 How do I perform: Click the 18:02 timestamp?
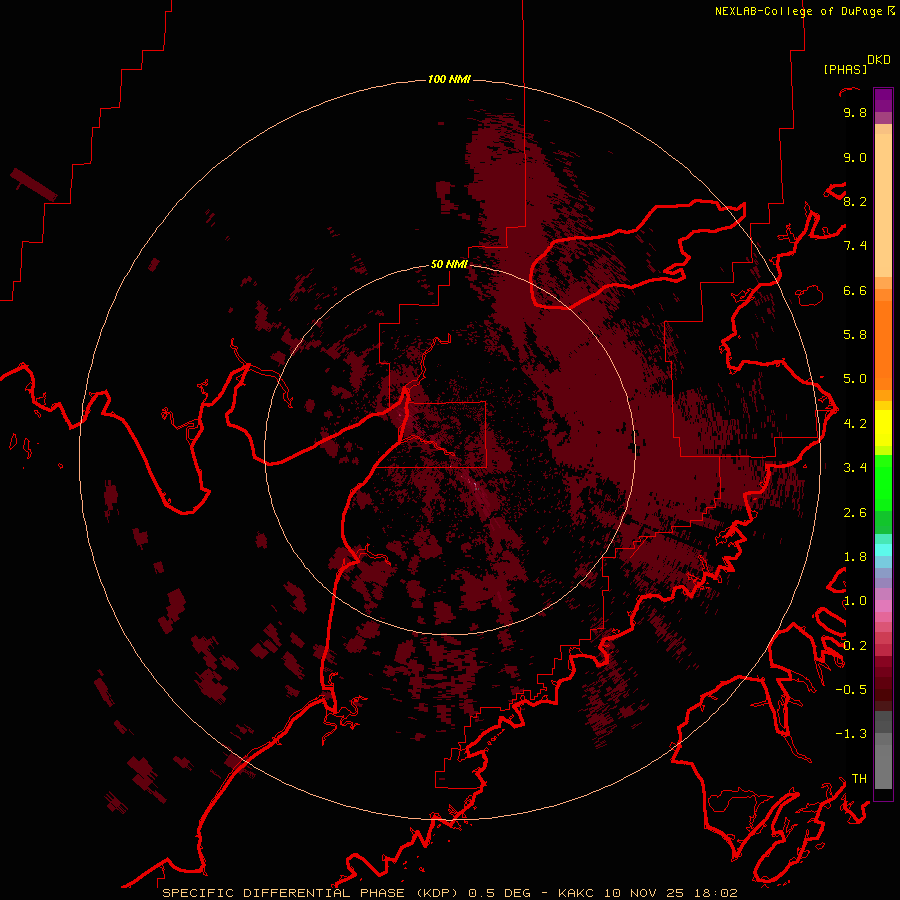[x=717, y=893]
